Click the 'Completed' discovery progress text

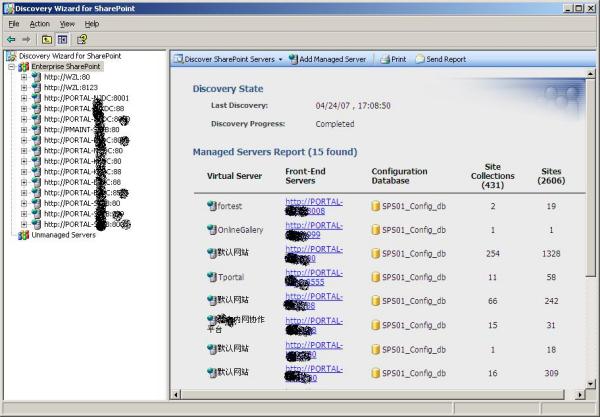tap(335, 124)
